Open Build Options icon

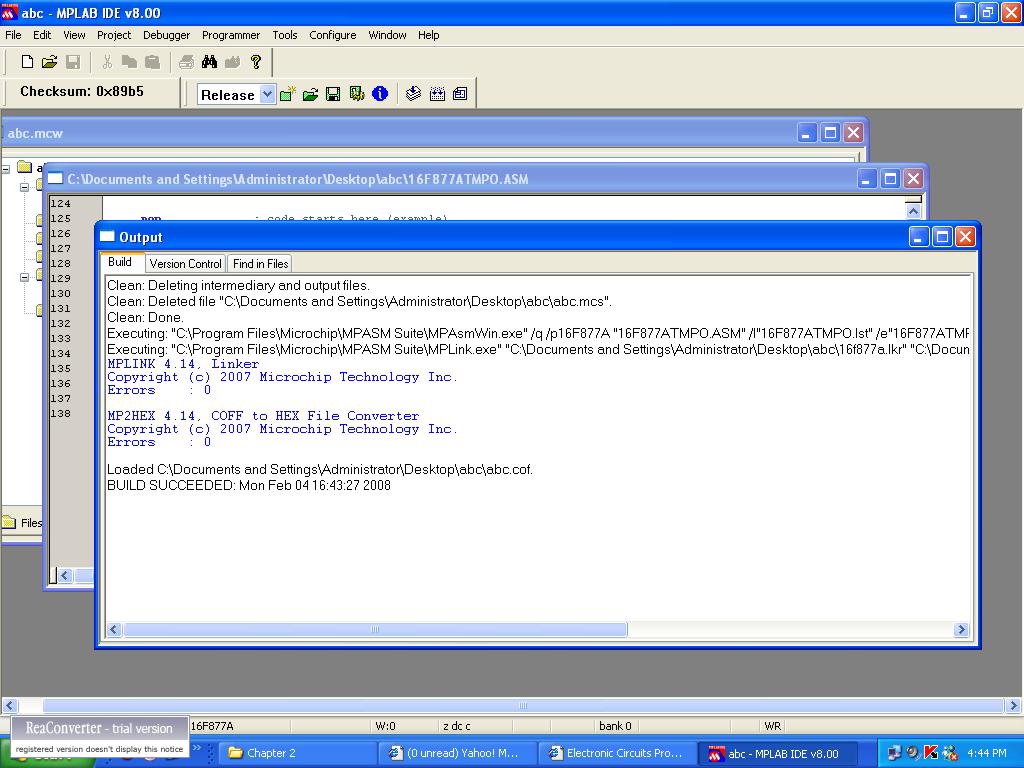pyautogui.click(x=357, y=94)
